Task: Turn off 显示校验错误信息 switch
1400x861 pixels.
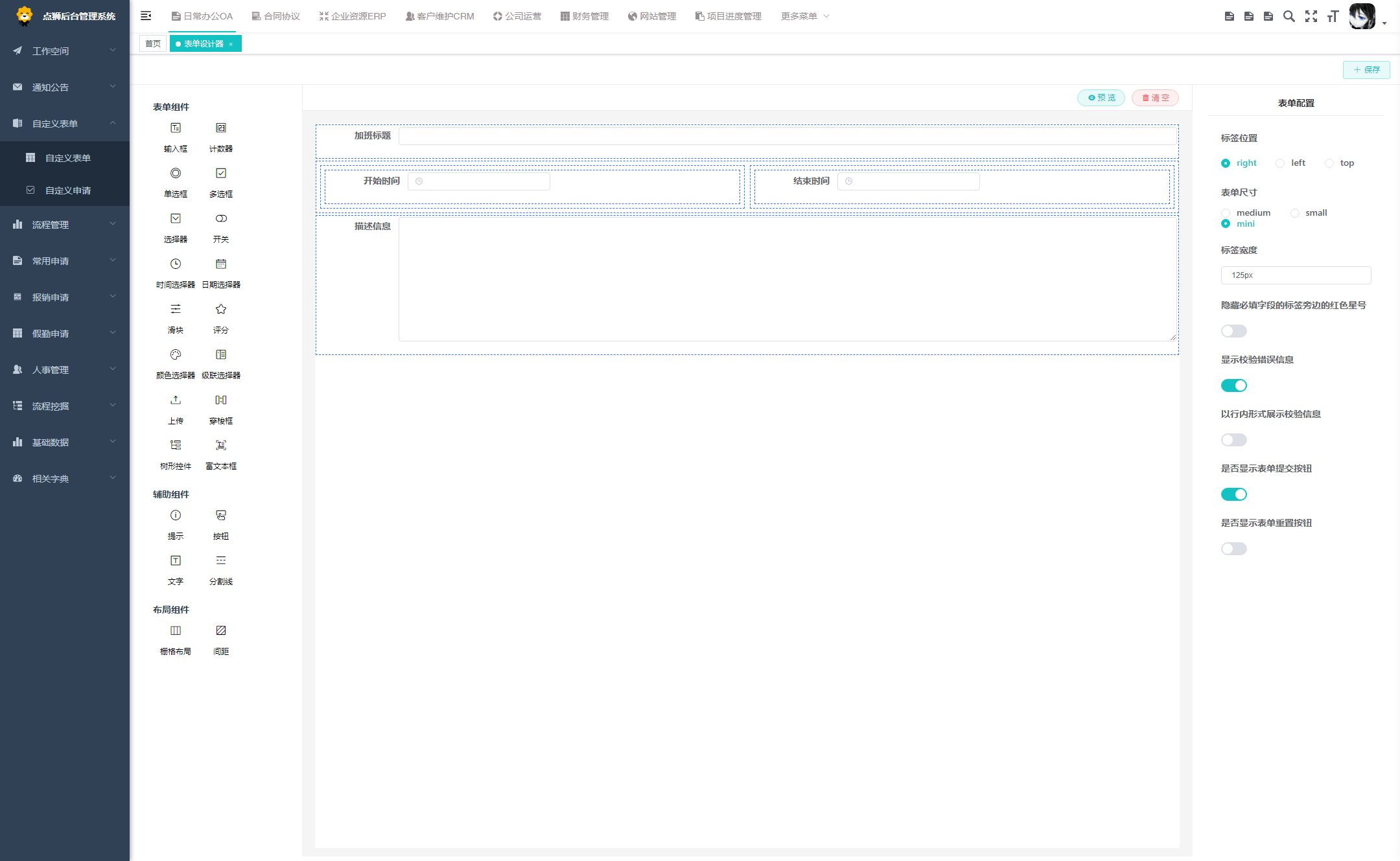Action: pos(1233,385)
